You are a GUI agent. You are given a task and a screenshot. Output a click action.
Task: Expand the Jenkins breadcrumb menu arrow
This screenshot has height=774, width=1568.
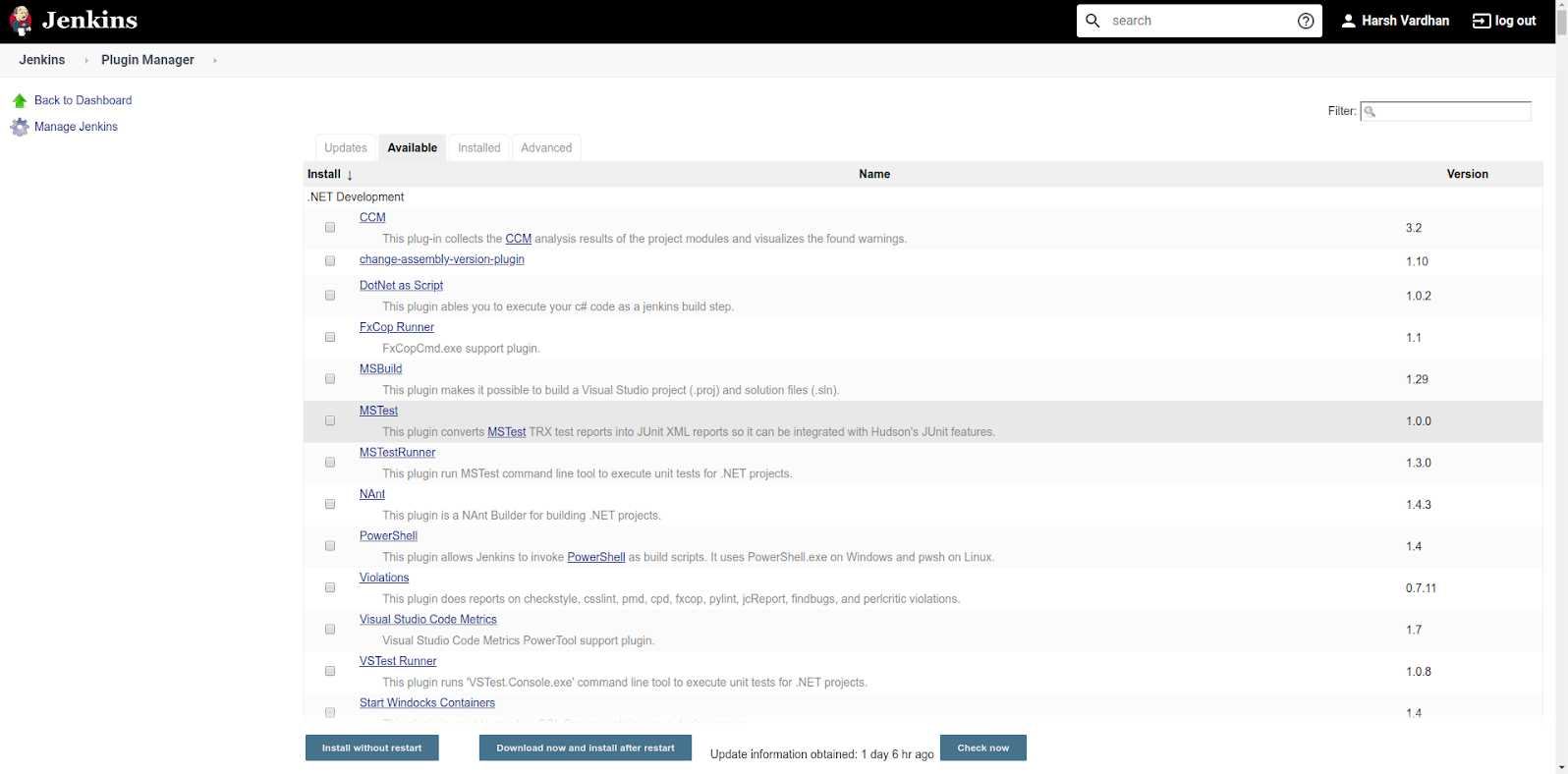86,61
